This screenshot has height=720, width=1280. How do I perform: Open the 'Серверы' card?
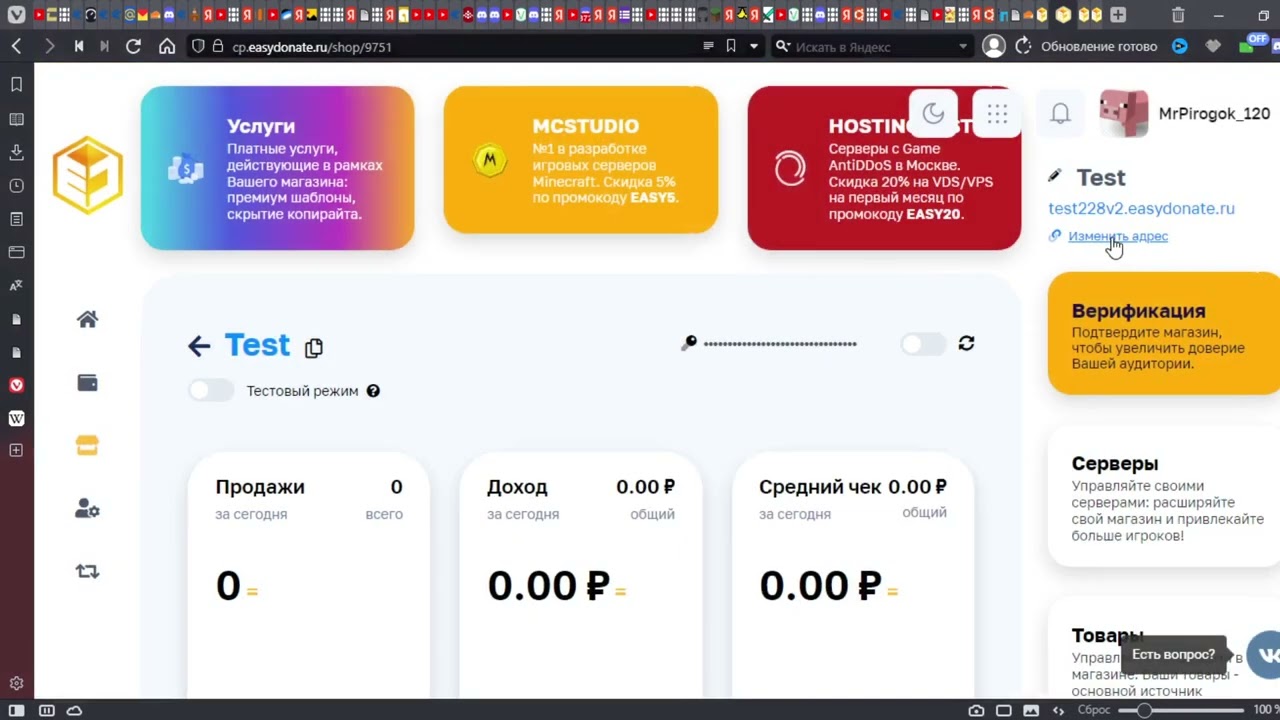point(1164,496)
